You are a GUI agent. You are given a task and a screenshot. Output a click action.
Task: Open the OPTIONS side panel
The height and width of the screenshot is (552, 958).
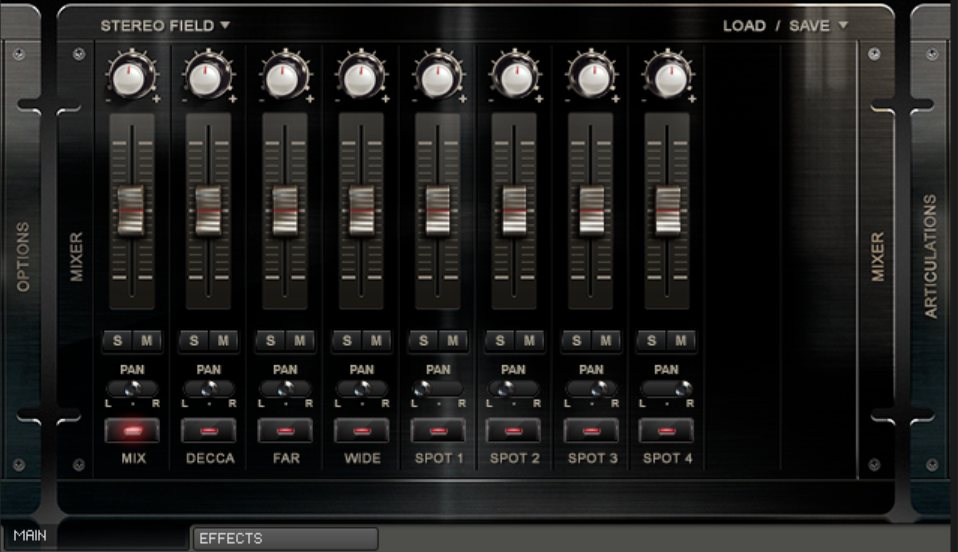(23, 257)
